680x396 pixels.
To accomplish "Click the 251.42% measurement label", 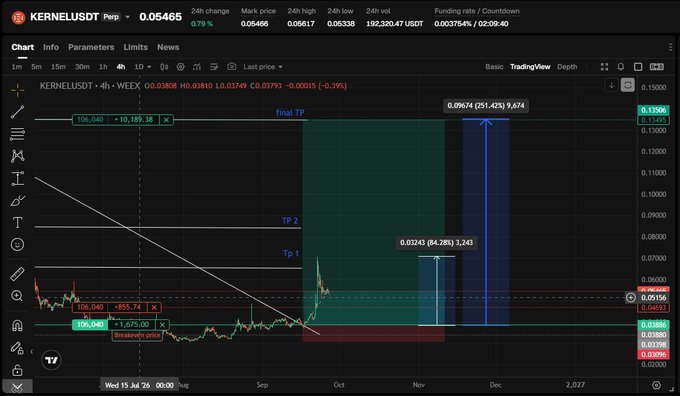I will point(486,105).
